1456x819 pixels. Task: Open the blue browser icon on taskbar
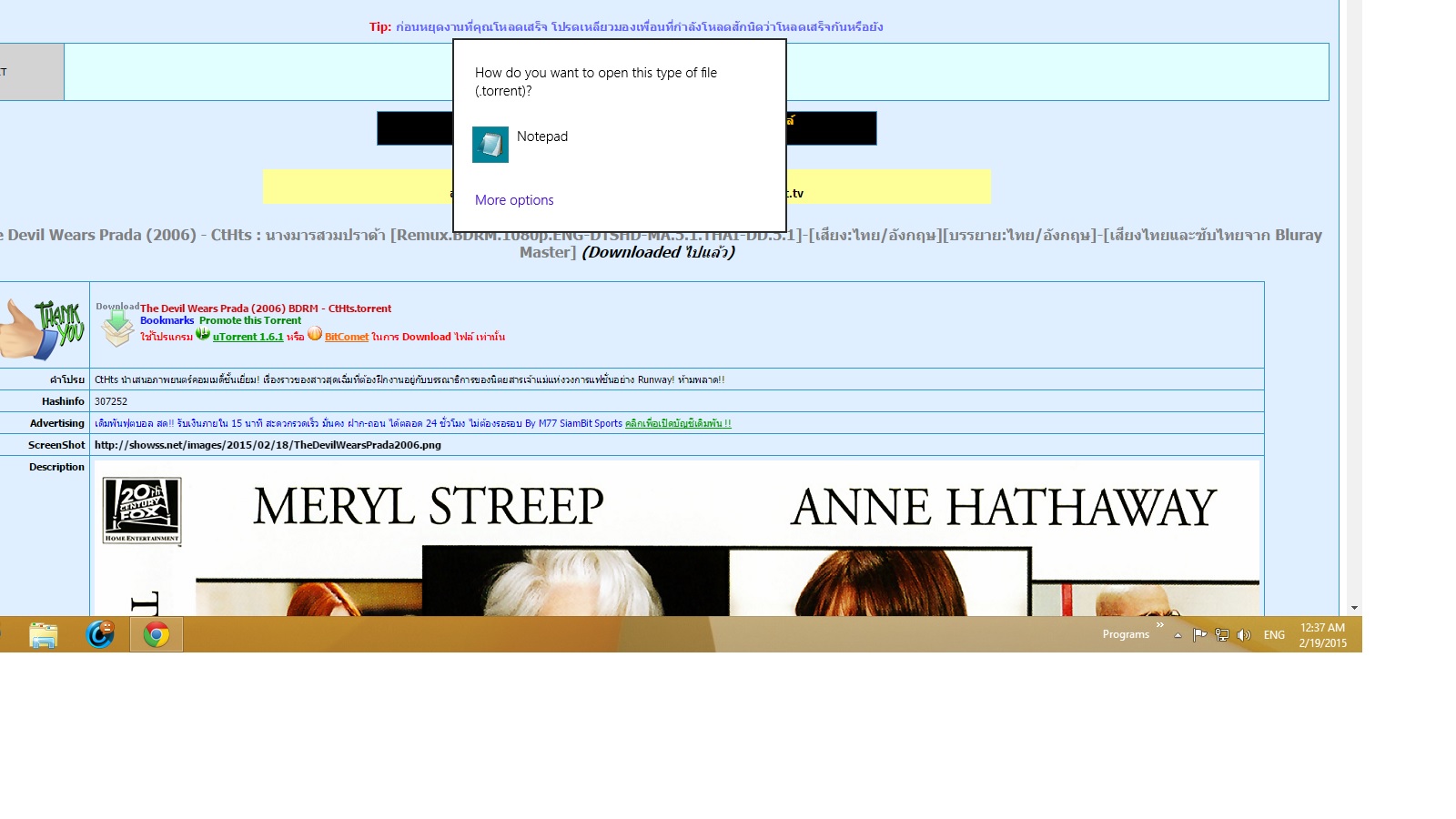coord(100,634)
